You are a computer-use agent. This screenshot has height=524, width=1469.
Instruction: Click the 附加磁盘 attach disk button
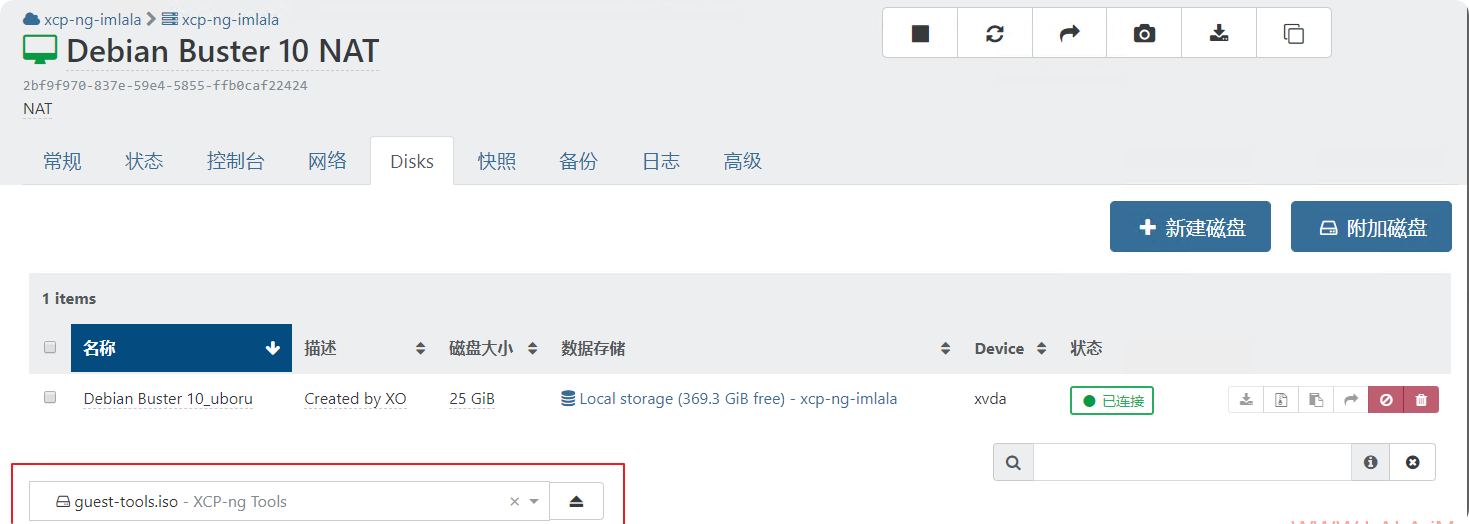click(x=1371, y=227)
